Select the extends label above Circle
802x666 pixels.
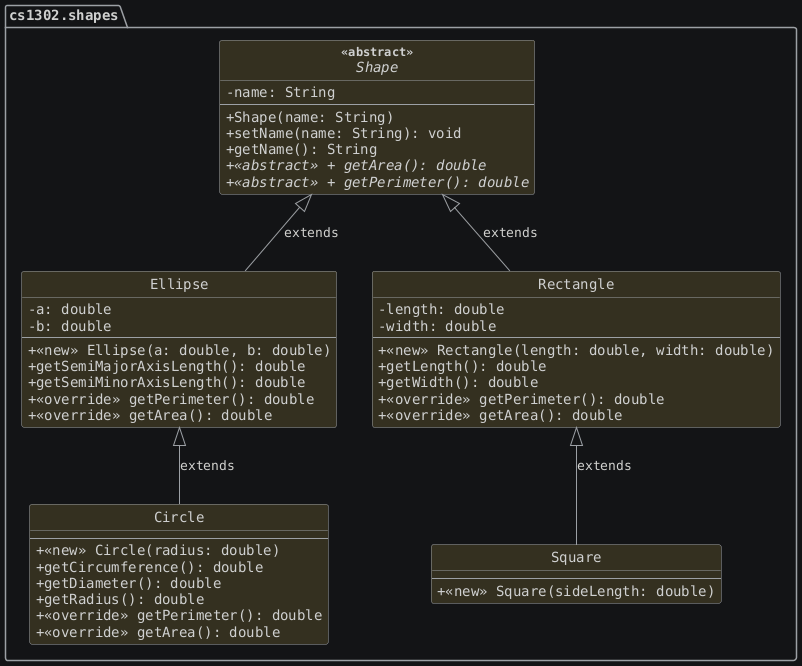click(207, 466)
